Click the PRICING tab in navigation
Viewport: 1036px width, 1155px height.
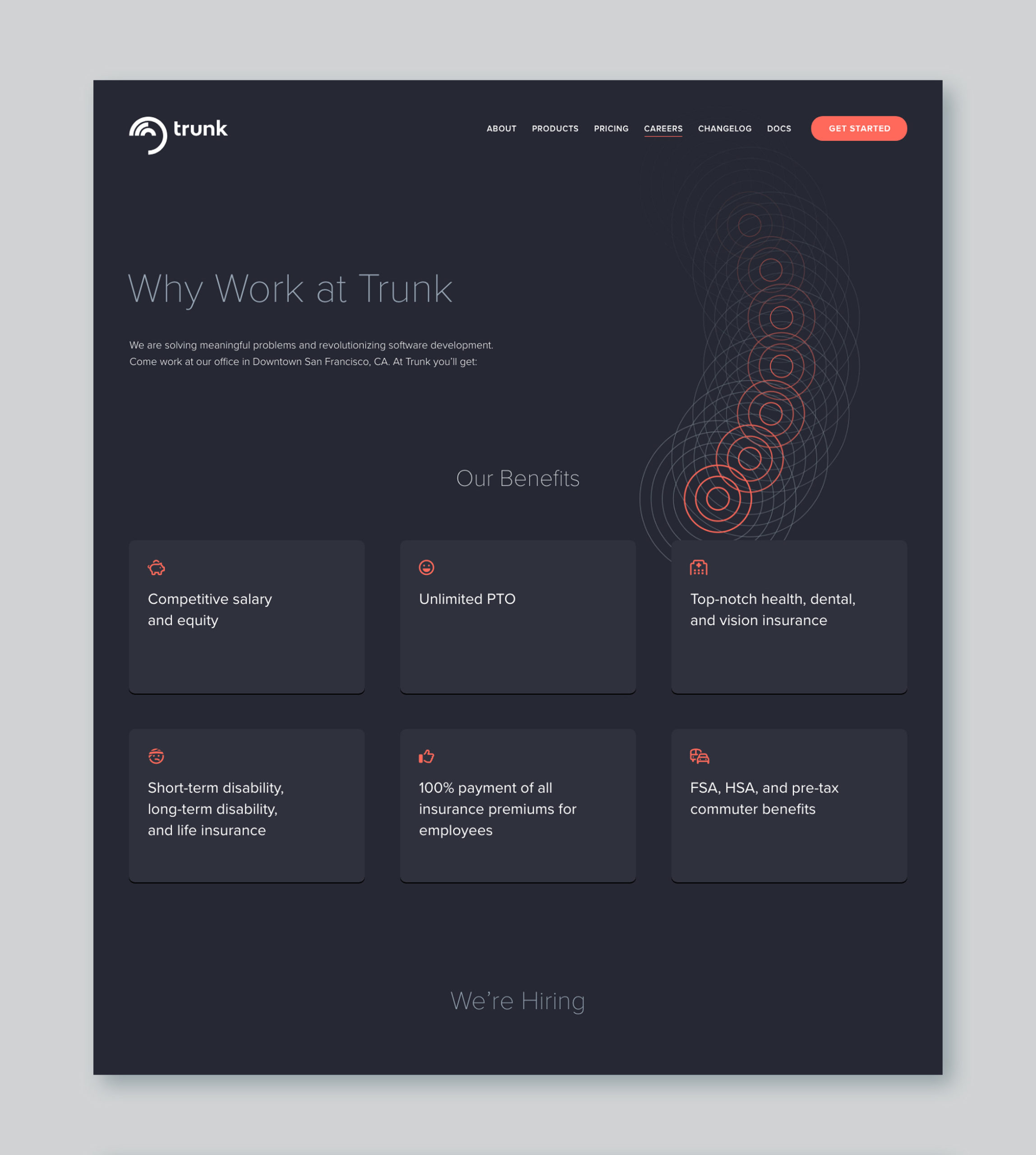click(x=611, y=128)
